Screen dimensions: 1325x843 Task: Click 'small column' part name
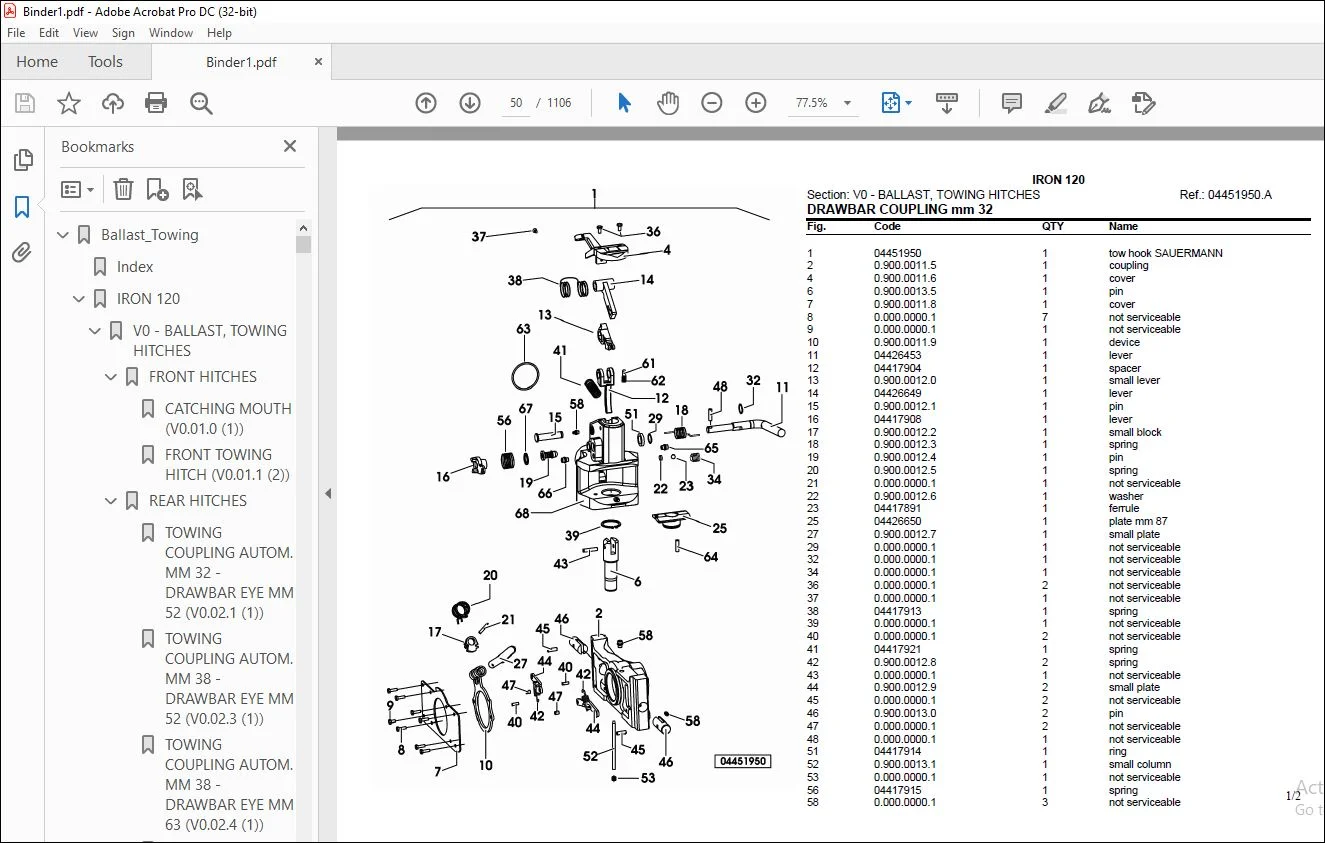point(1139,764)
